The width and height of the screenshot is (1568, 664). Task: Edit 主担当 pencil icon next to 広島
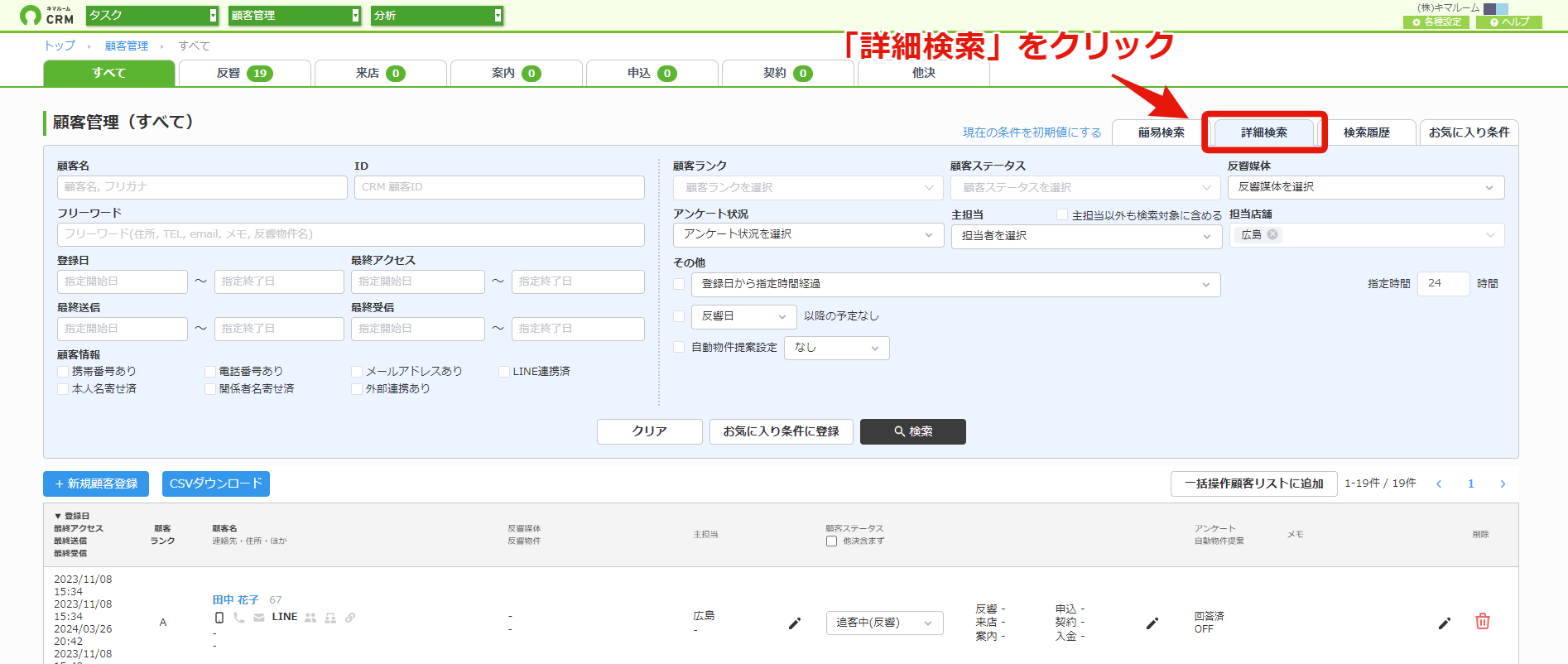[x=795, y=623]
